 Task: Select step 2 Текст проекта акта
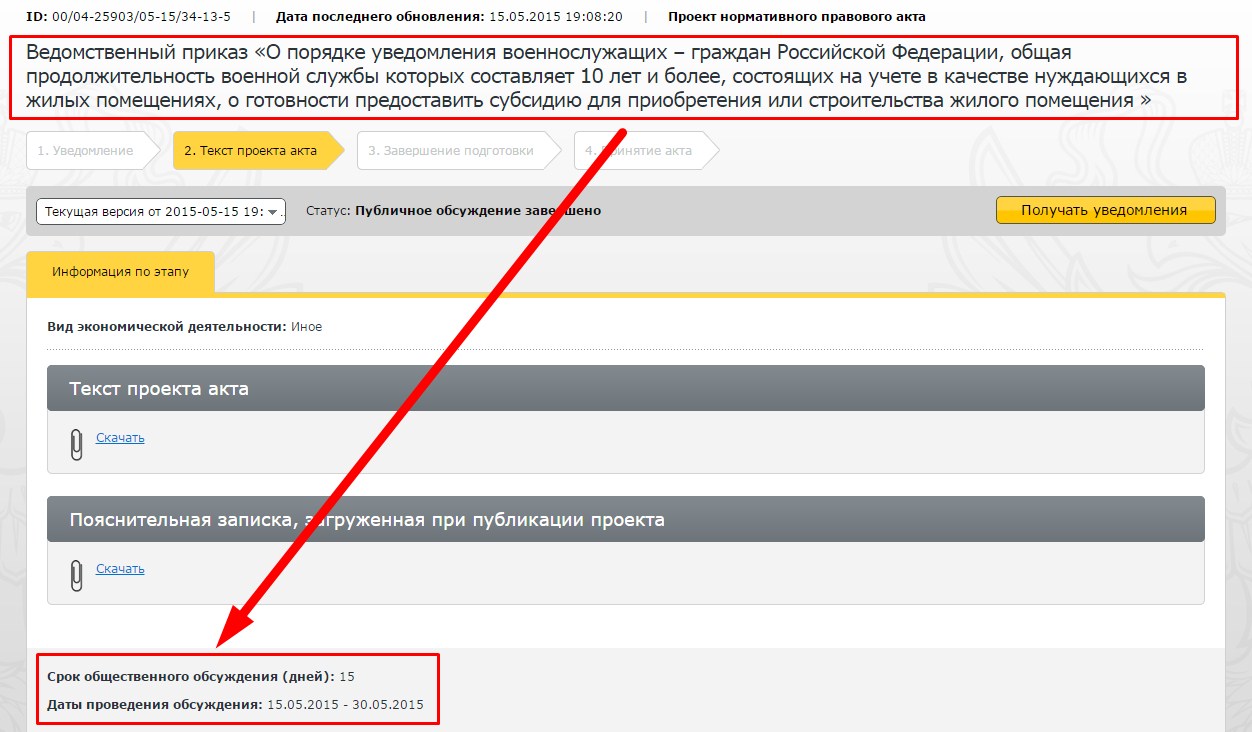point(251,151)
